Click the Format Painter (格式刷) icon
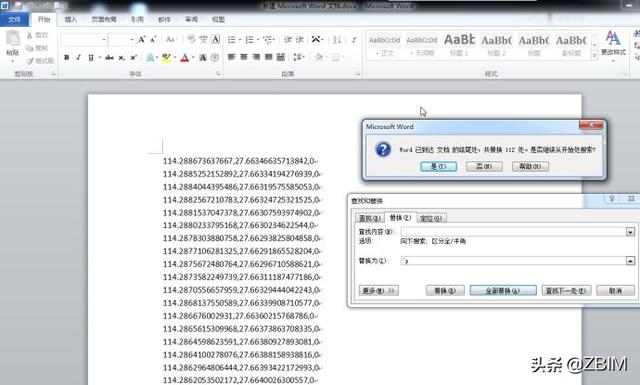The height and width of the screenshot is (385, 640). point(30,61)
